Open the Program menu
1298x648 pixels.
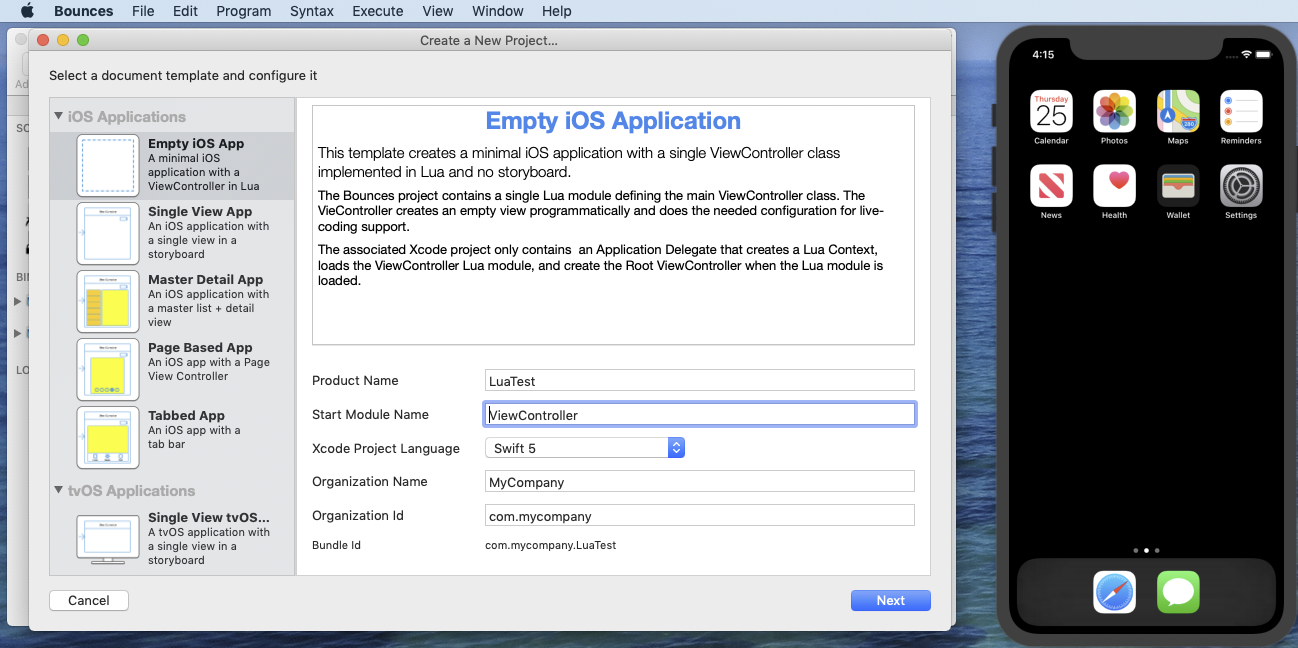point(243,11)
